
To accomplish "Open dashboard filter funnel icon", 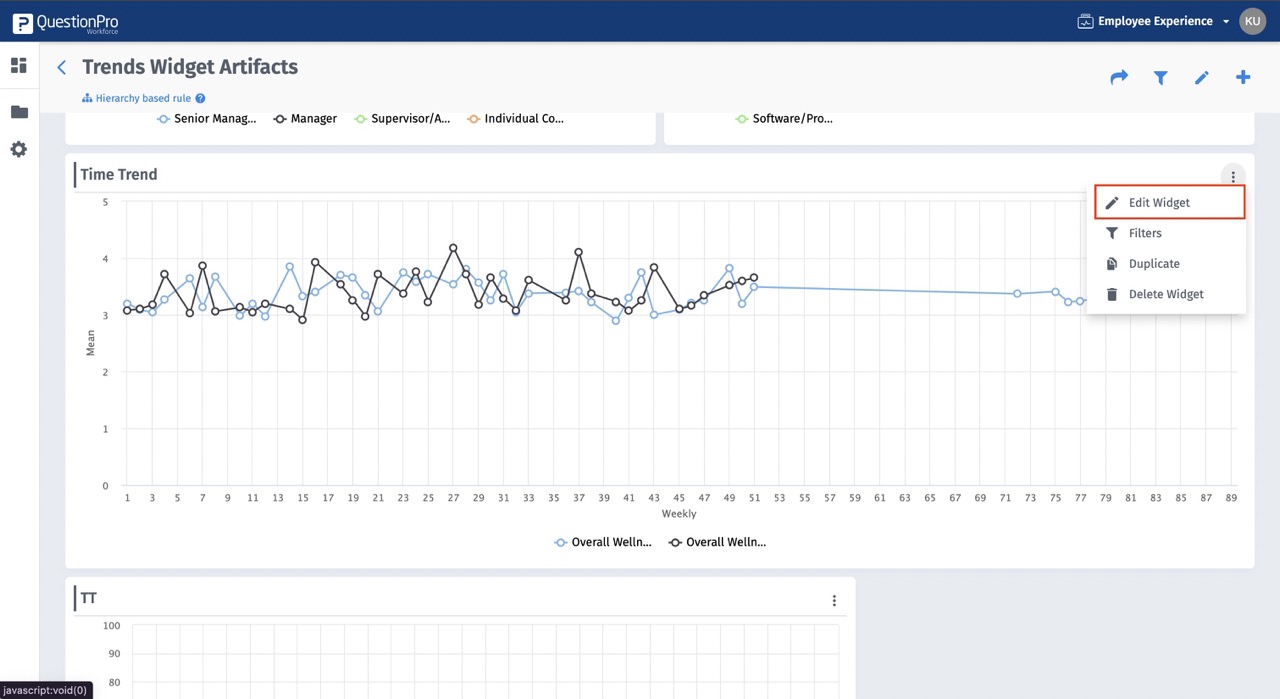I will point(1160,77).
